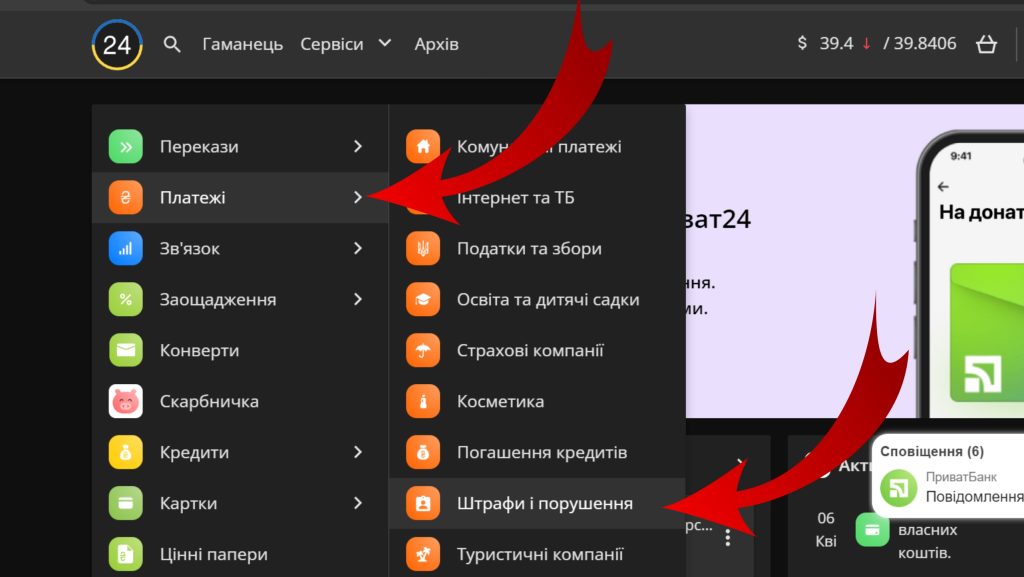
Task: Select the Скарбничка piggy bank icon
Action: [126, 402]
